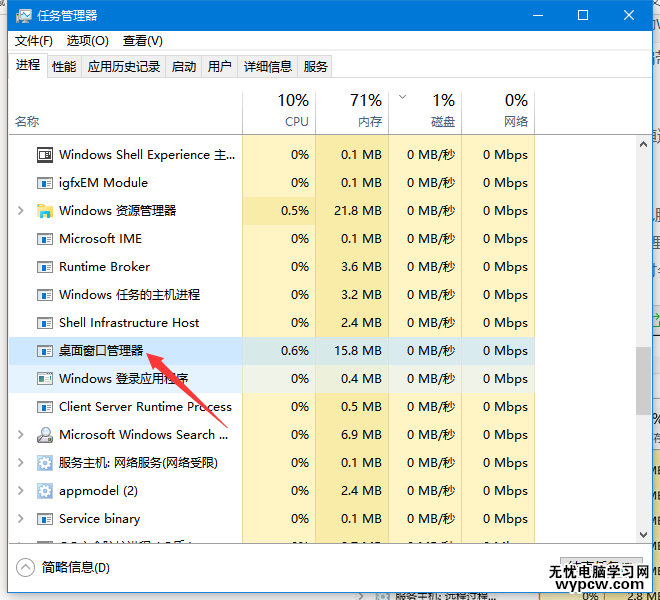
Task: Click the appmodel (2) gear icon
Action: pyautogui.click(x=45, y=491)
